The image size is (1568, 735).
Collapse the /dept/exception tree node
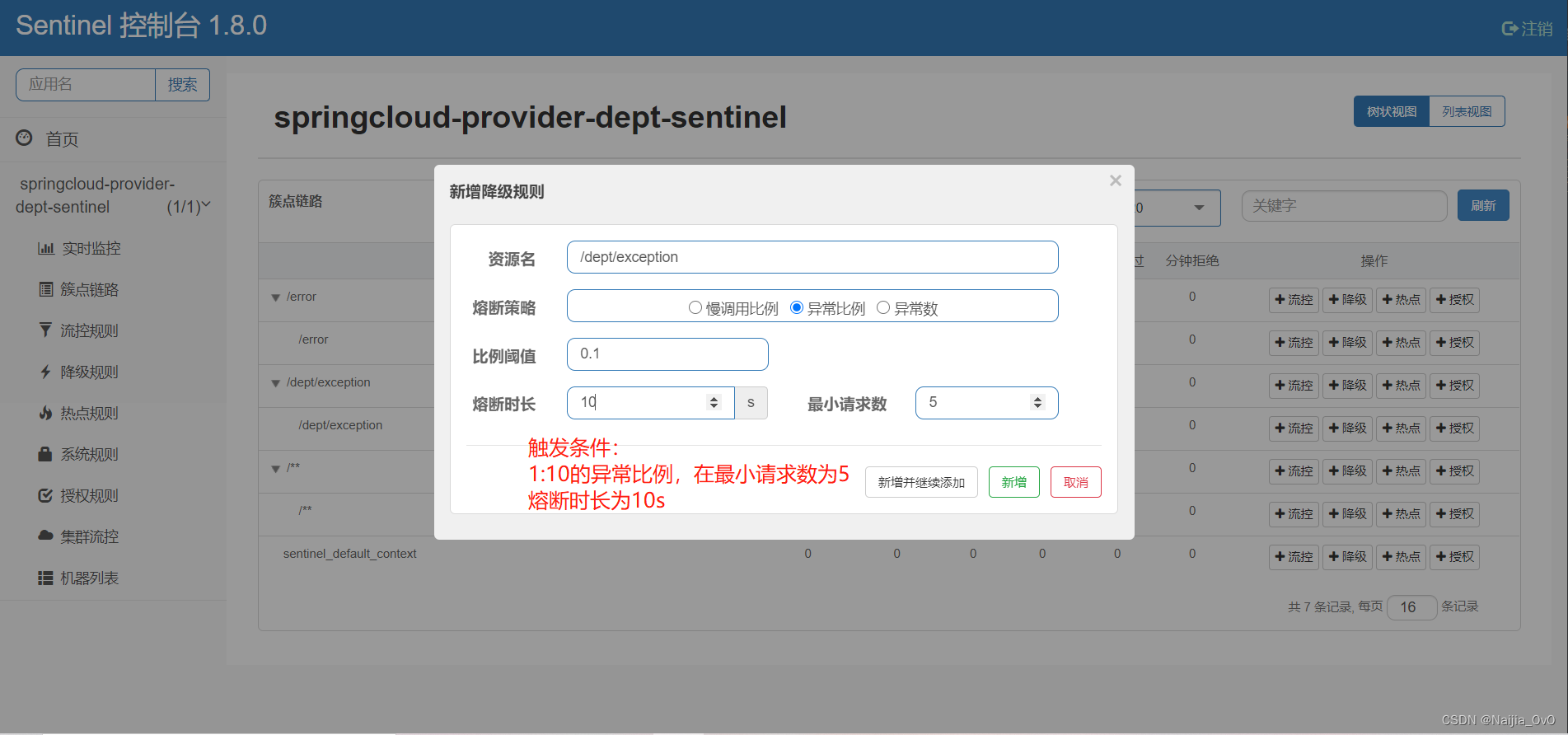(x=275, y=383)
